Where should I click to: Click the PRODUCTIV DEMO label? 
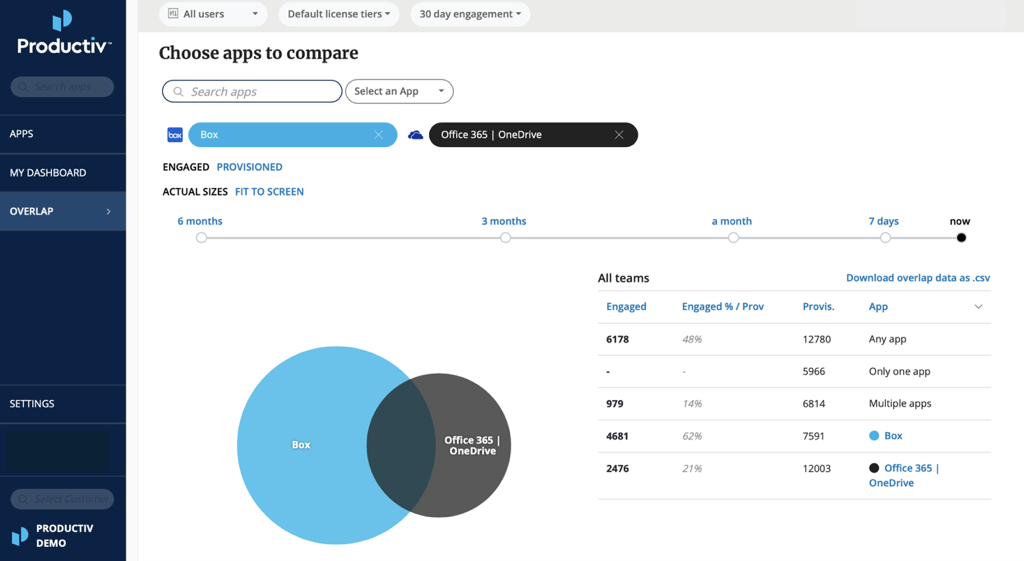65,536
